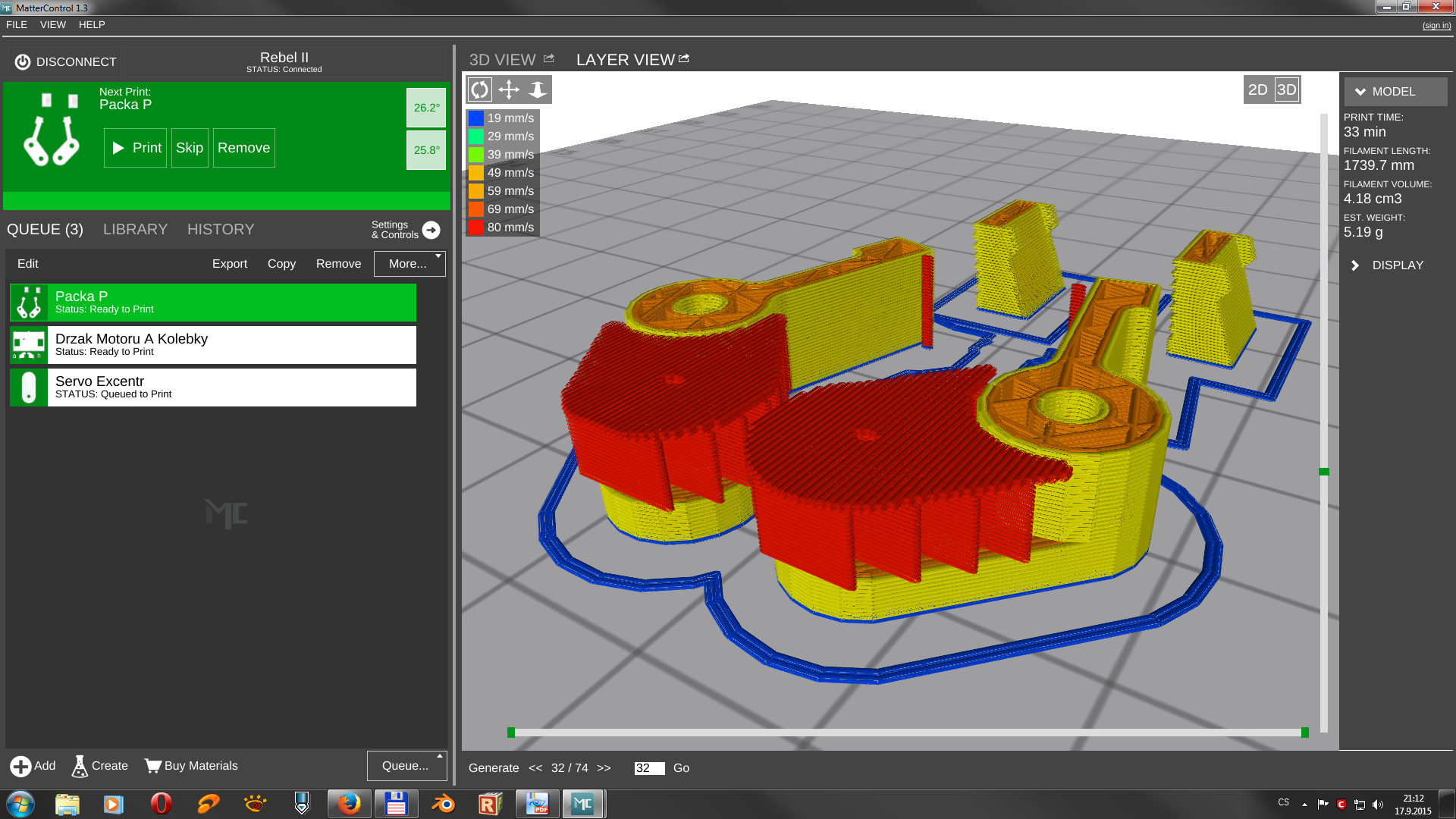The width and height of the screenshot is (1456, 819).
Task: Click the layer number input field
Action: point(649,768)
